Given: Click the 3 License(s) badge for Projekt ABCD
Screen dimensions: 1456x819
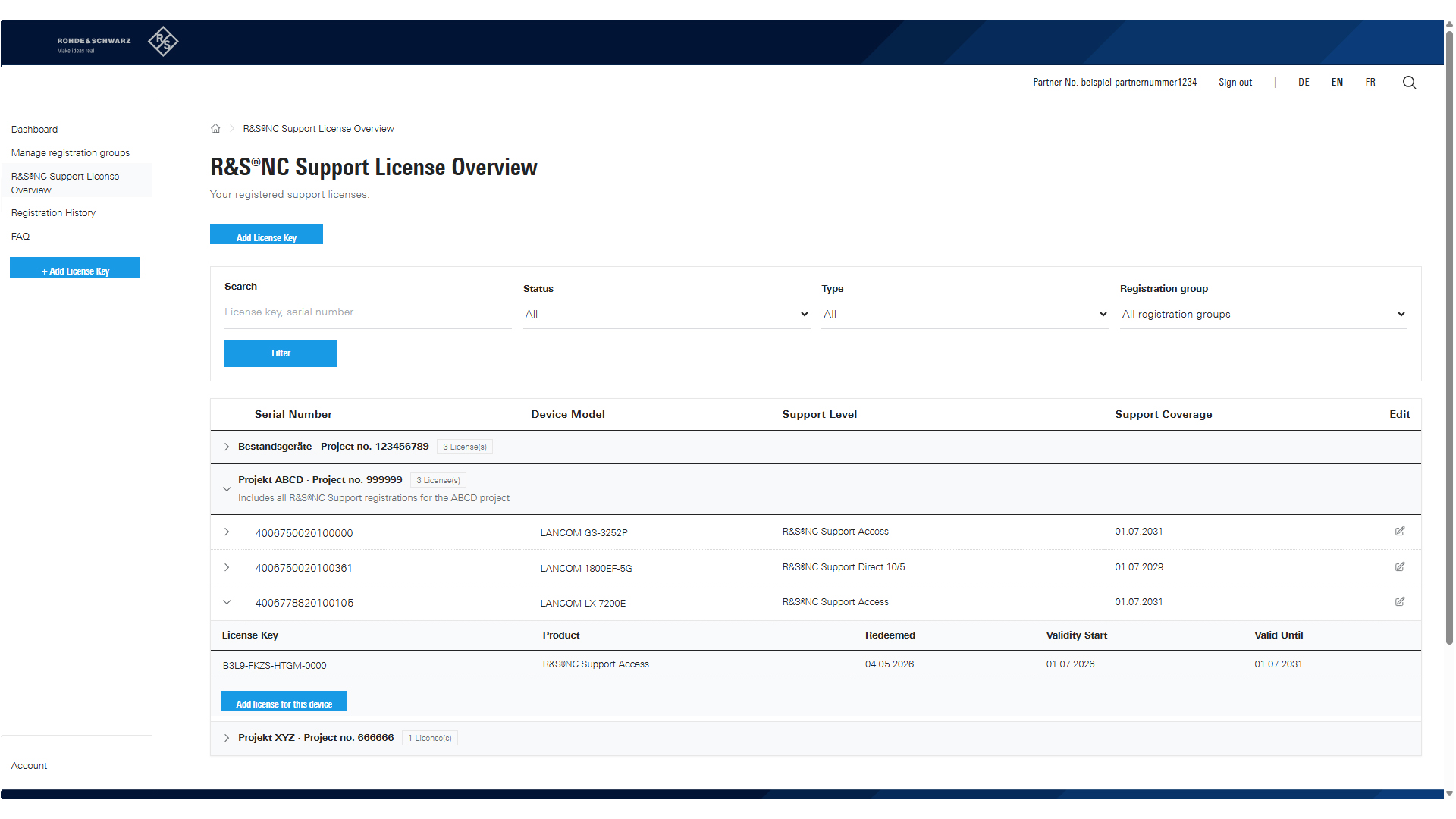Looking at the screenshot, I should 438,481.
